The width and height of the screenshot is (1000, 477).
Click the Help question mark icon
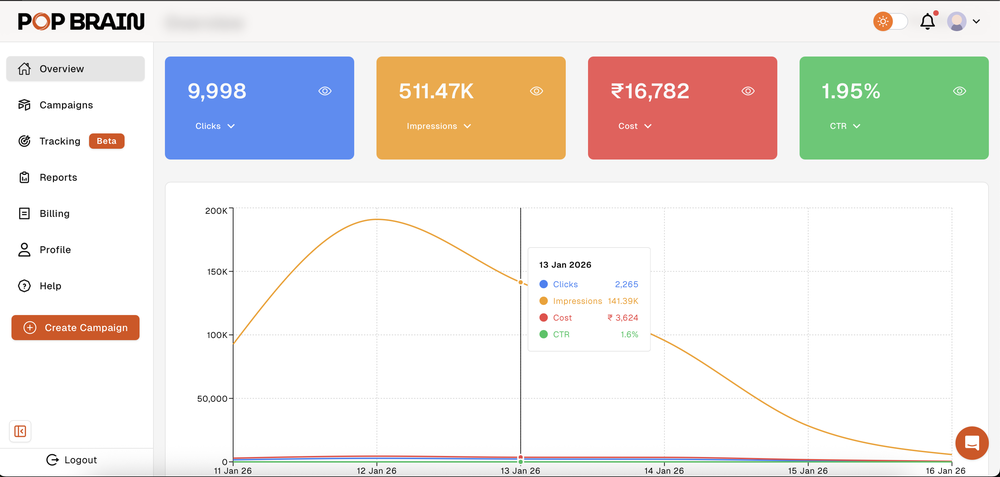(24, 286)
